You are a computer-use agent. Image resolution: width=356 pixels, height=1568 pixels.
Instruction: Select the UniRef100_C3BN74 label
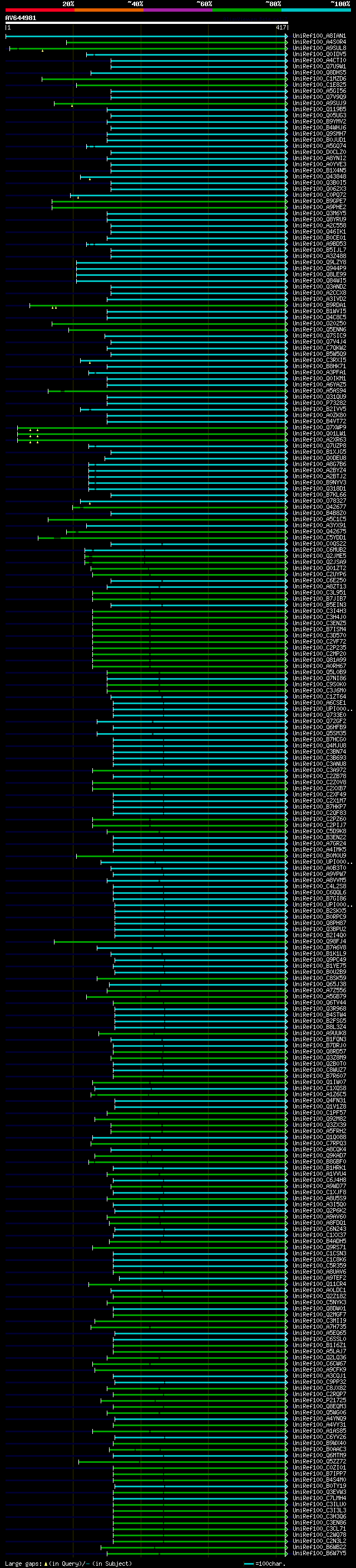pos(319,752)
